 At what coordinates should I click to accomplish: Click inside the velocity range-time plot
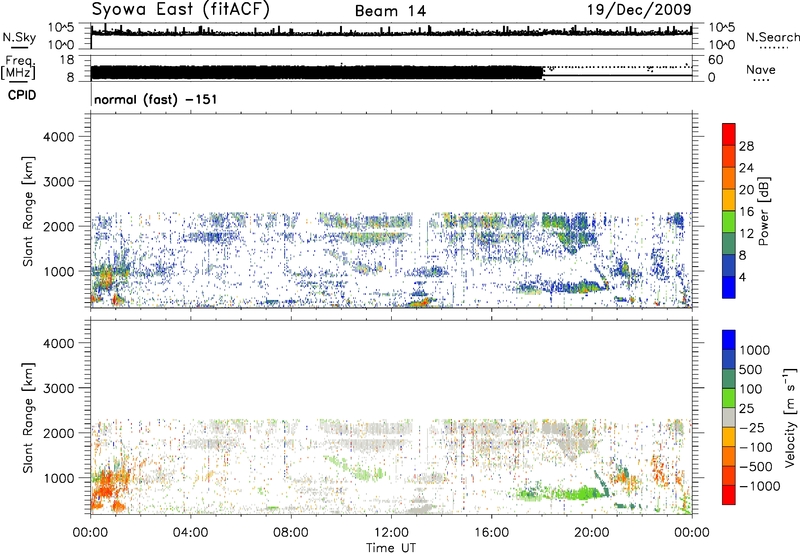click(x=391, y=417)
